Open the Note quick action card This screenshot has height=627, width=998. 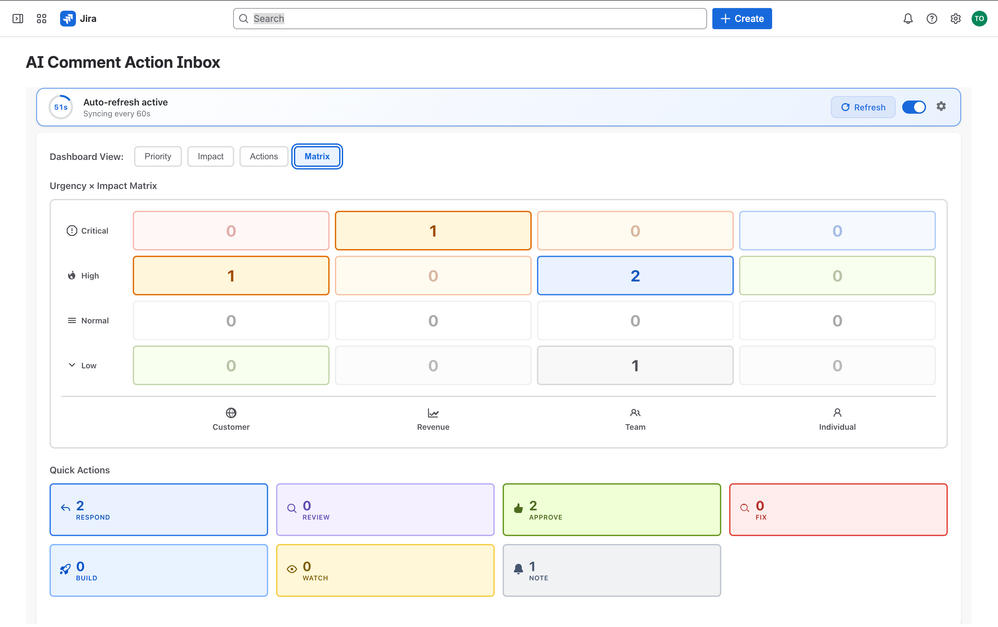pyautogui.click(x=612, y=570)
